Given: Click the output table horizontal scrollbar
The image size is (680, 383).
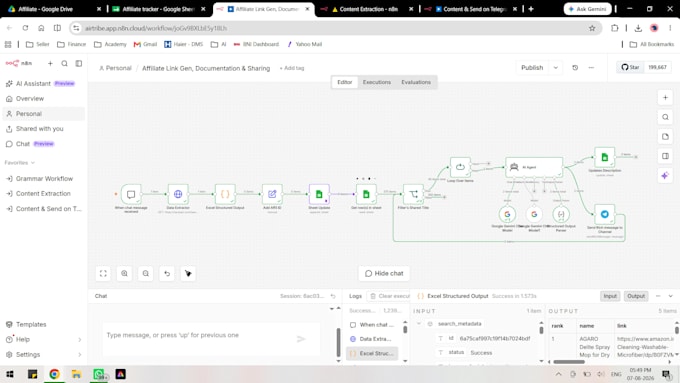Looking at the screenshot, I should click(569, 362).
